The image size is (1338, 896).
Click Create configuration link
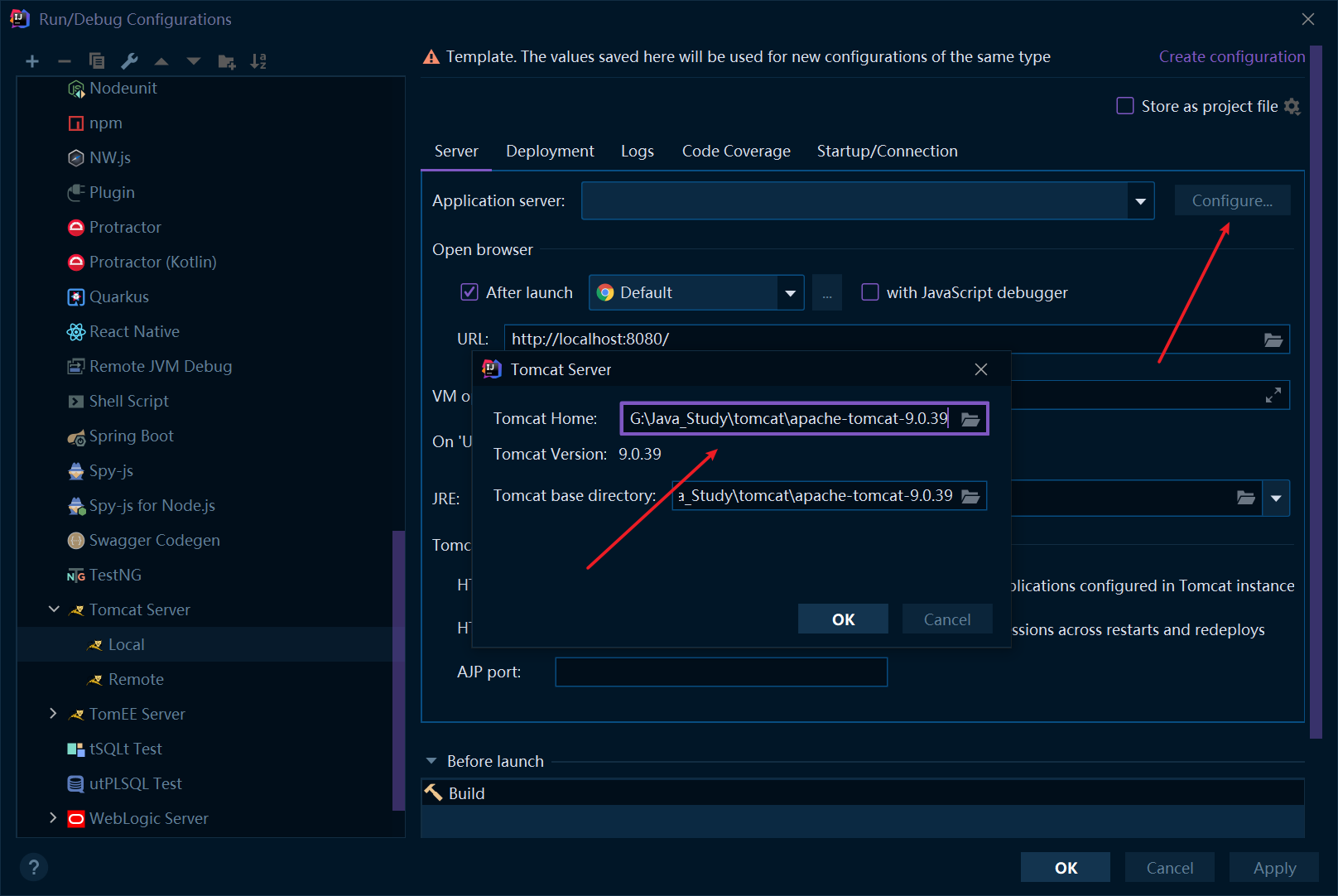(x=1231, y=57)
